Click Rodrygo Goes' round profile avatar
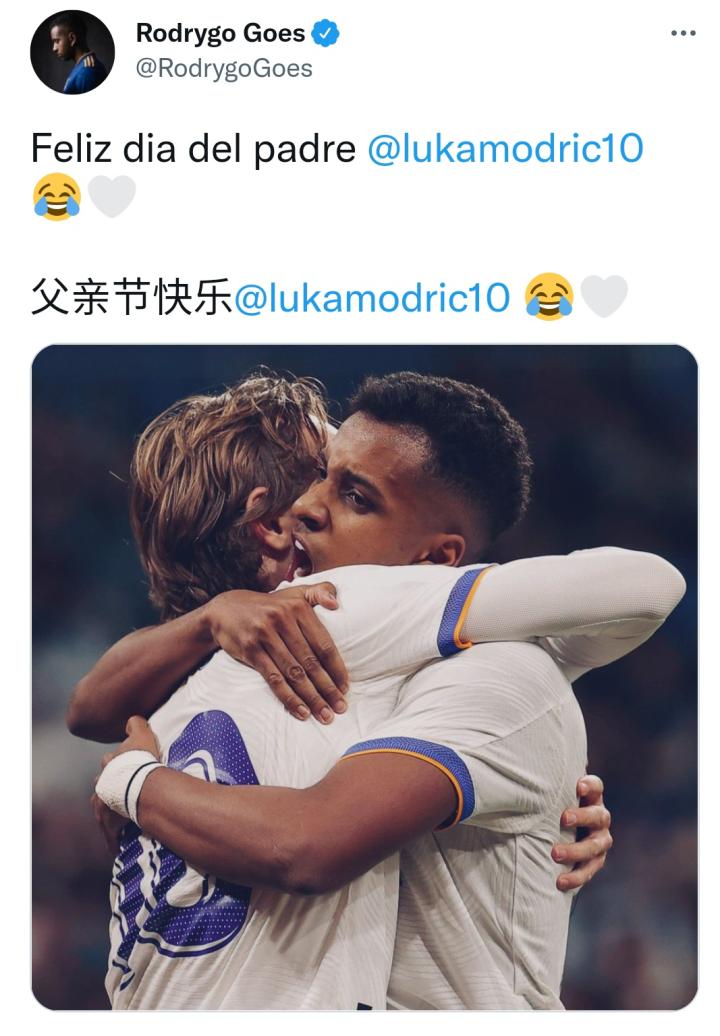Screen dimensions: 720x1036 (x=72, y=52)
